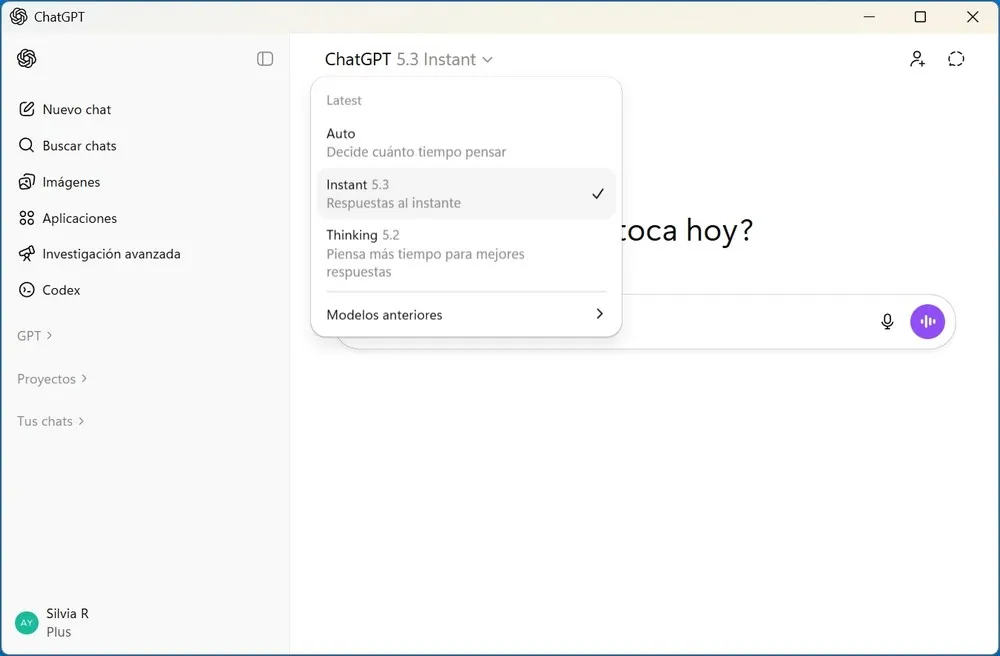Screen dimensions: 1000x656
Task: Open Investigación avanzada
Action: (x=100, y=254)
